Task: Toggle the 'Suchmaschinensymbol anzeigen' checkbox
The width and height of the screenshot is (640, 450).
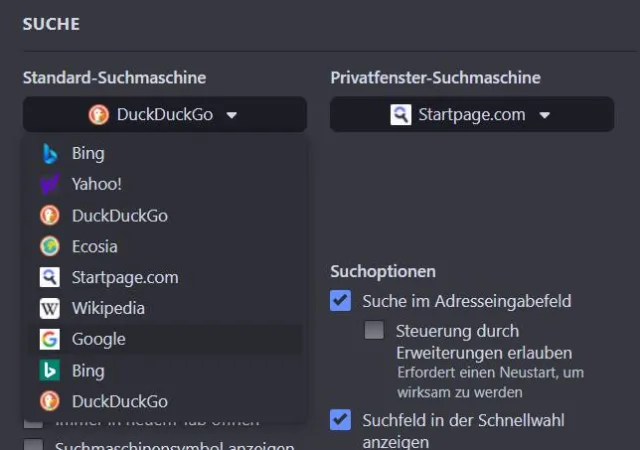Action: 33,446
